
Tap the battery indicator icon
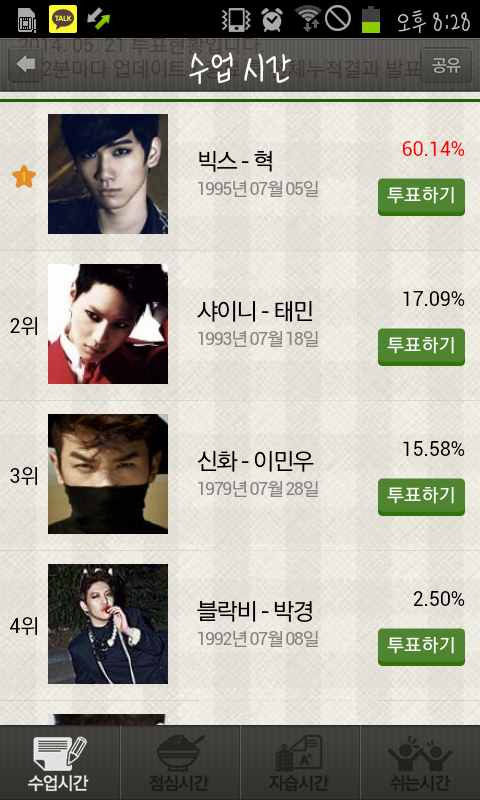click(371, 19)
